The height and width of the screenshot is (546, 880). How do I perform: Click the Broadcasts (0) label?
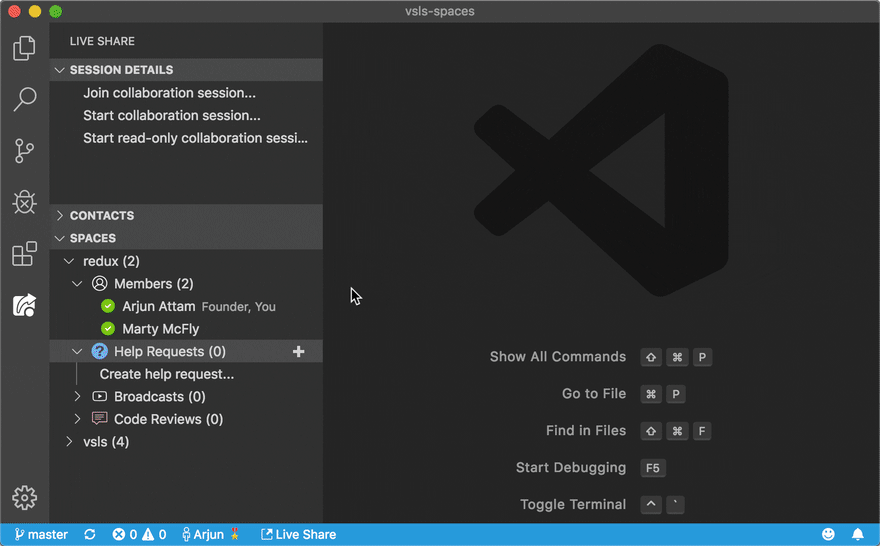[159, 397]
